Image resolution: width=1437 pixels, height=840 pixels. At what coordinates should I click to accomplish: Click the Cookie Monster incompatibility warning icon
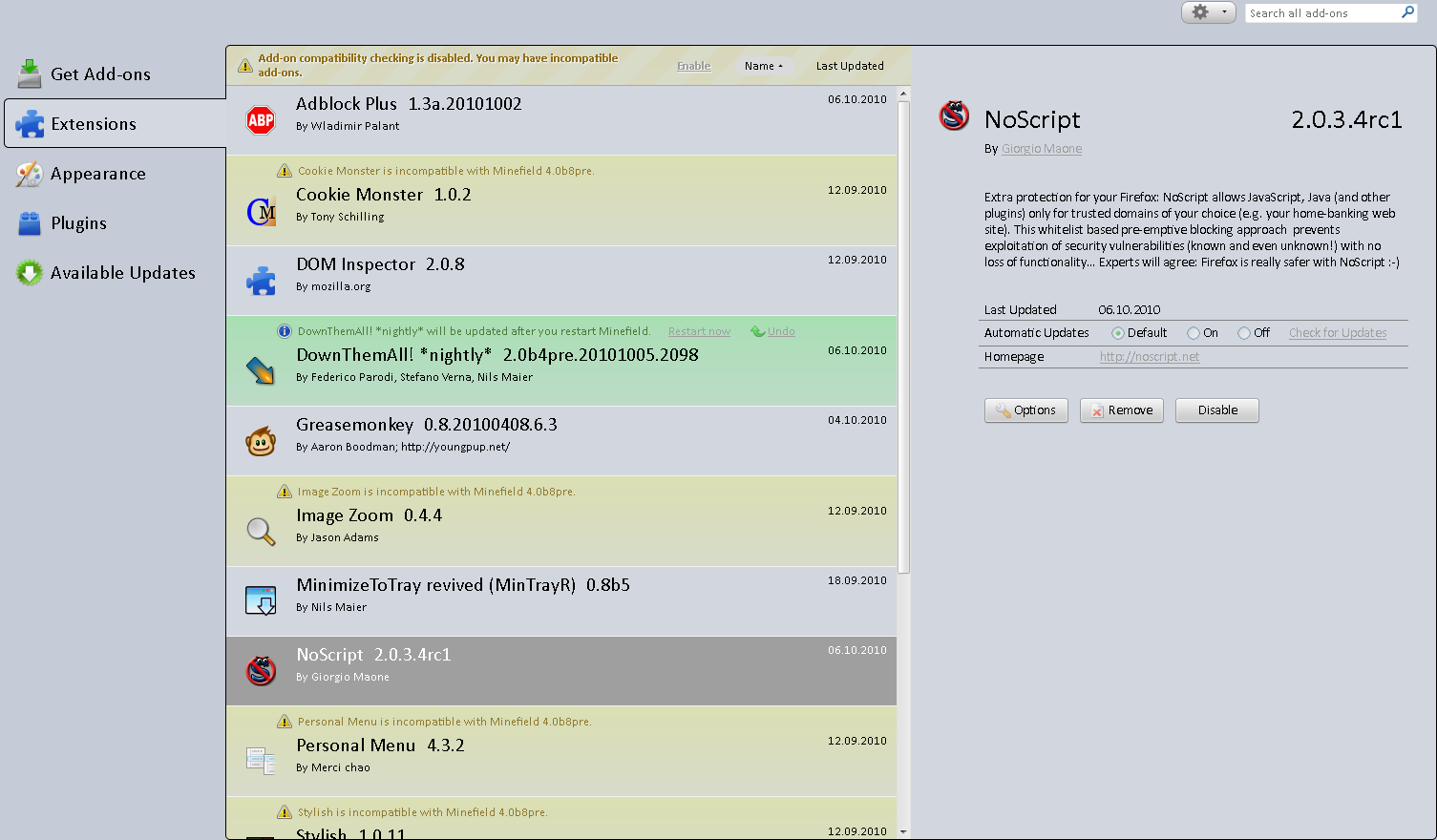coord(285,171)
